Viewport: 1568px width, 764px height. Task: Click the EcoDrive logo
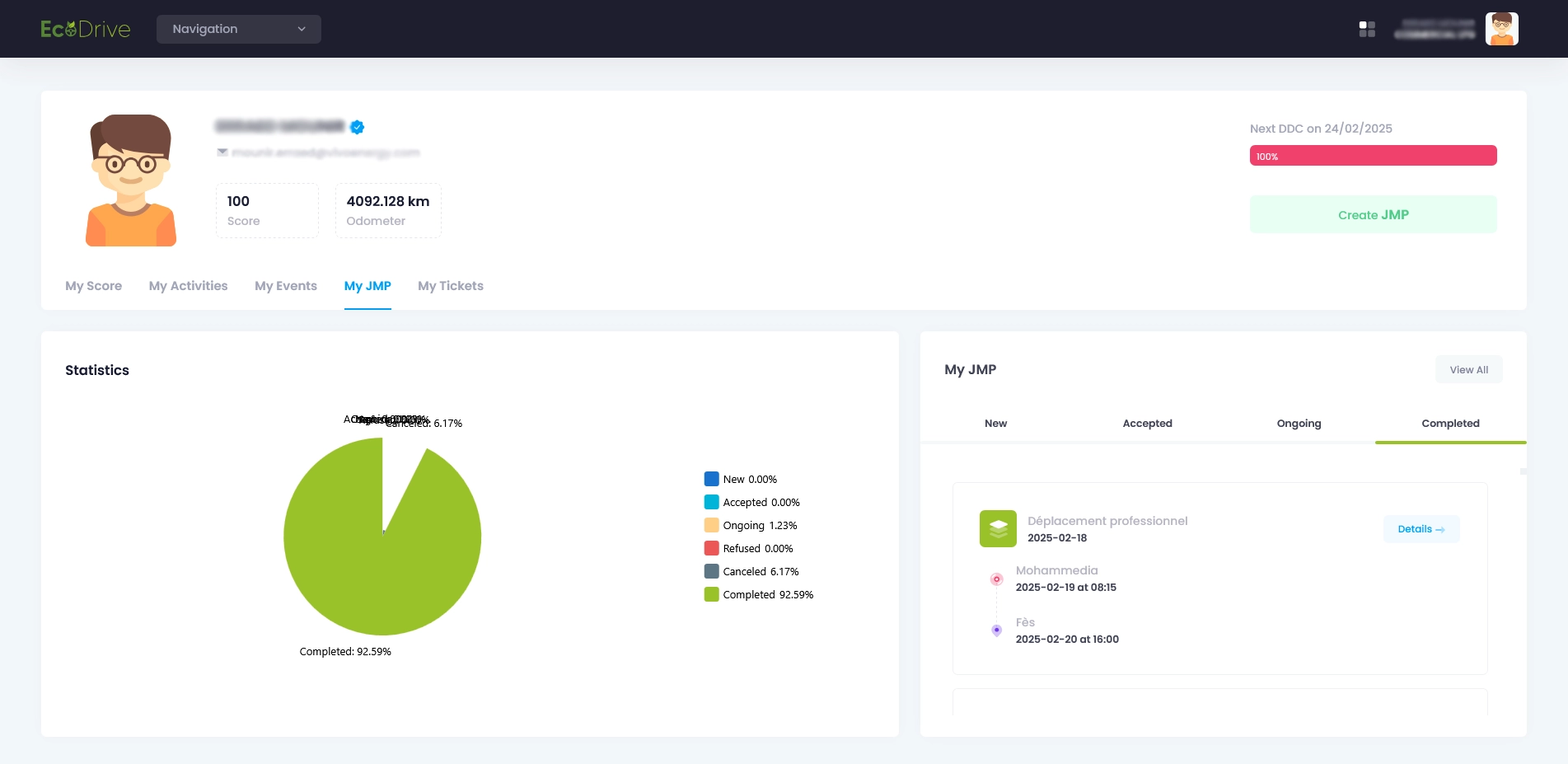[86, 30]
